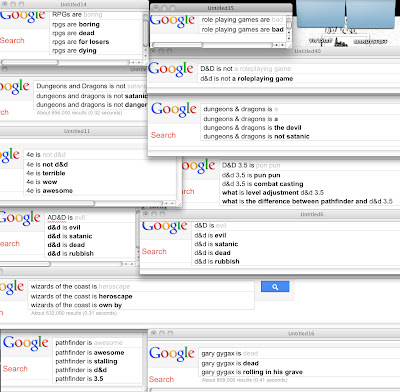Click vertical scrollbar of Untitled14 window
This screenshot has width=400, height=392.
145,33
